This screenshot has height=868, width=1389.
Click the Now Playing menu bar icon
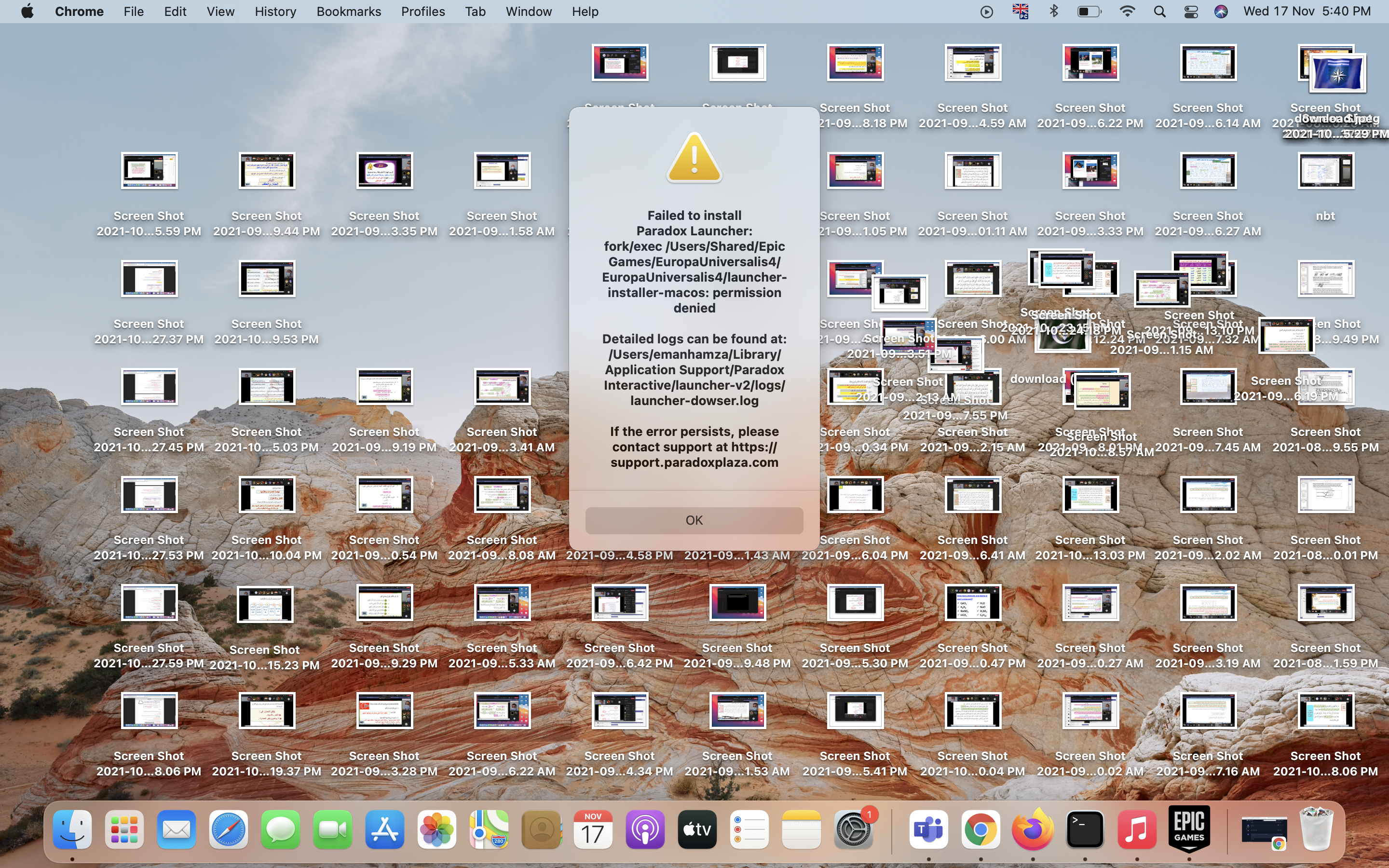(x=987, y=12)
